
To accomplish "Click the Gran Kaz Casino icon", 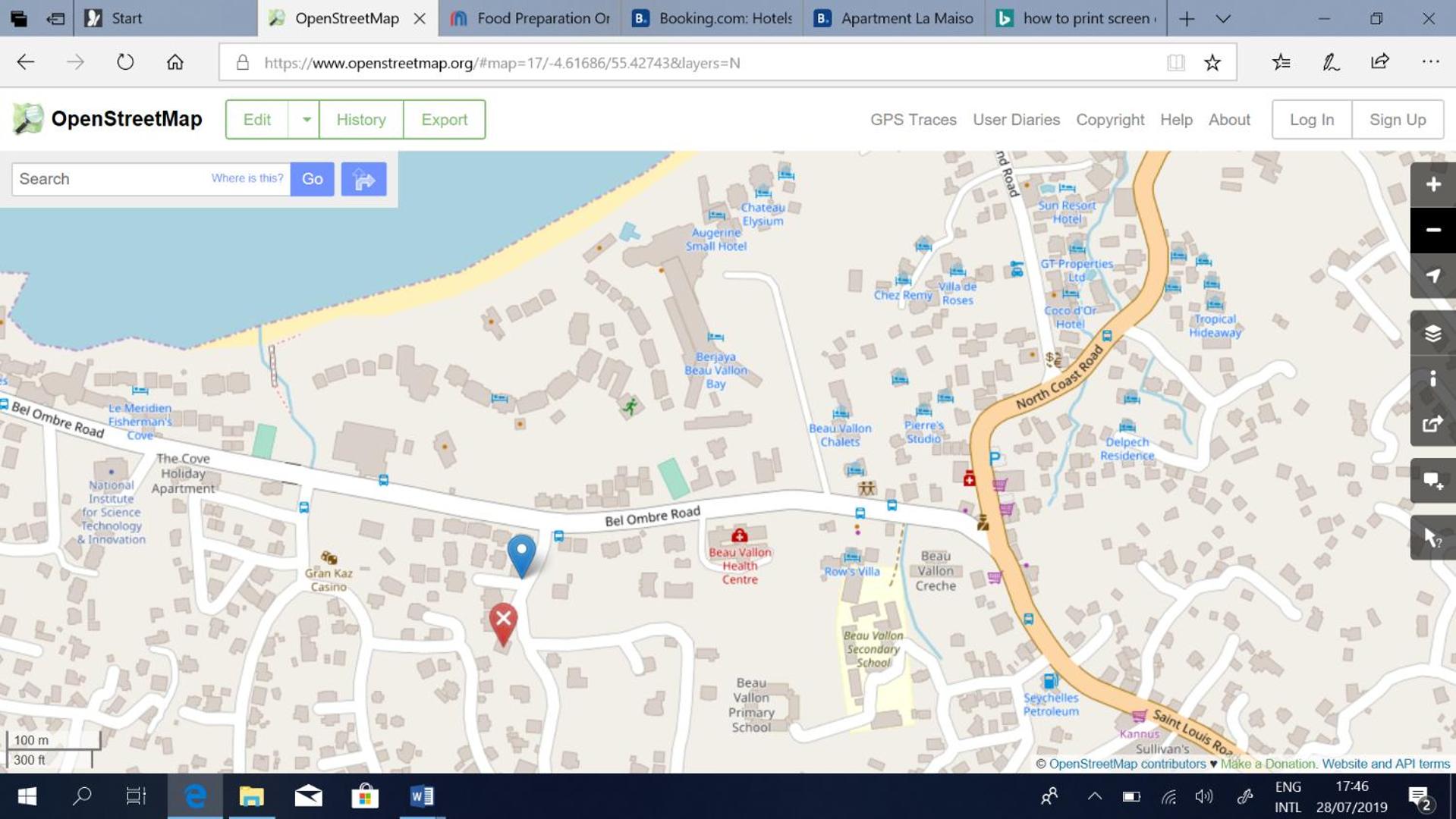I will coord(329,557).
